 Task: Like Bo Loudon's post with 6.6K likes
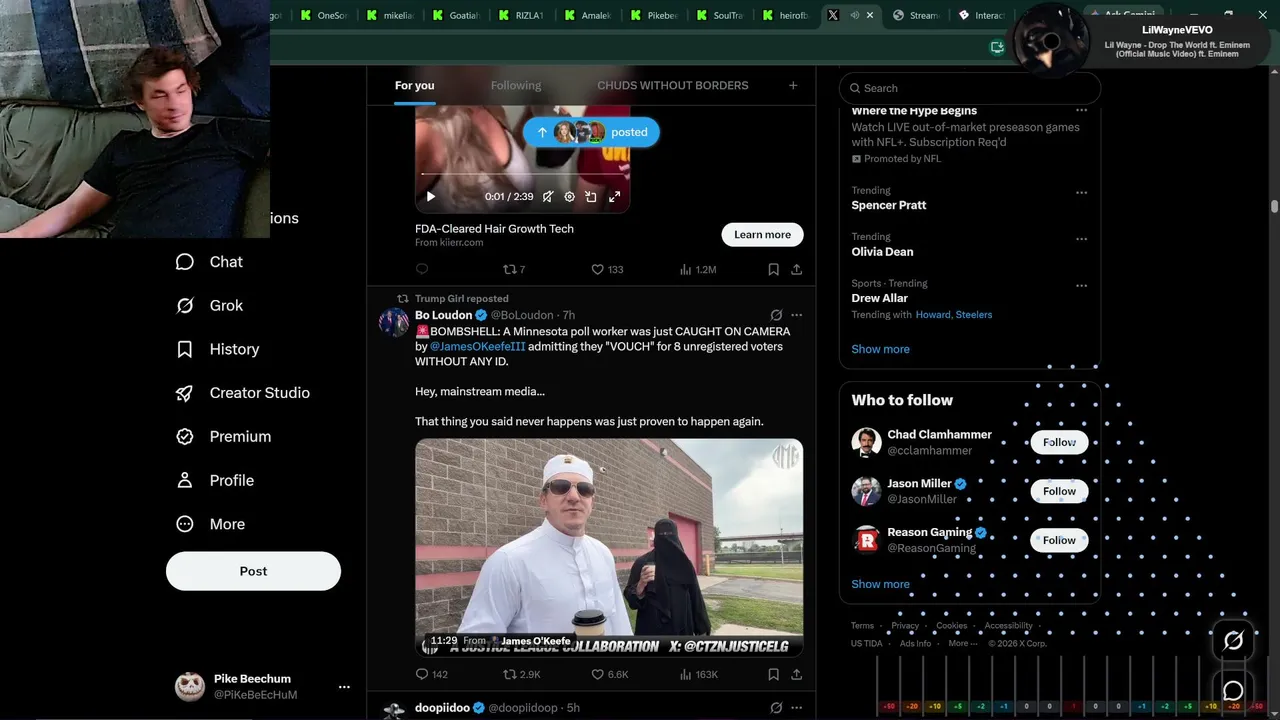(x=609, y=674)
